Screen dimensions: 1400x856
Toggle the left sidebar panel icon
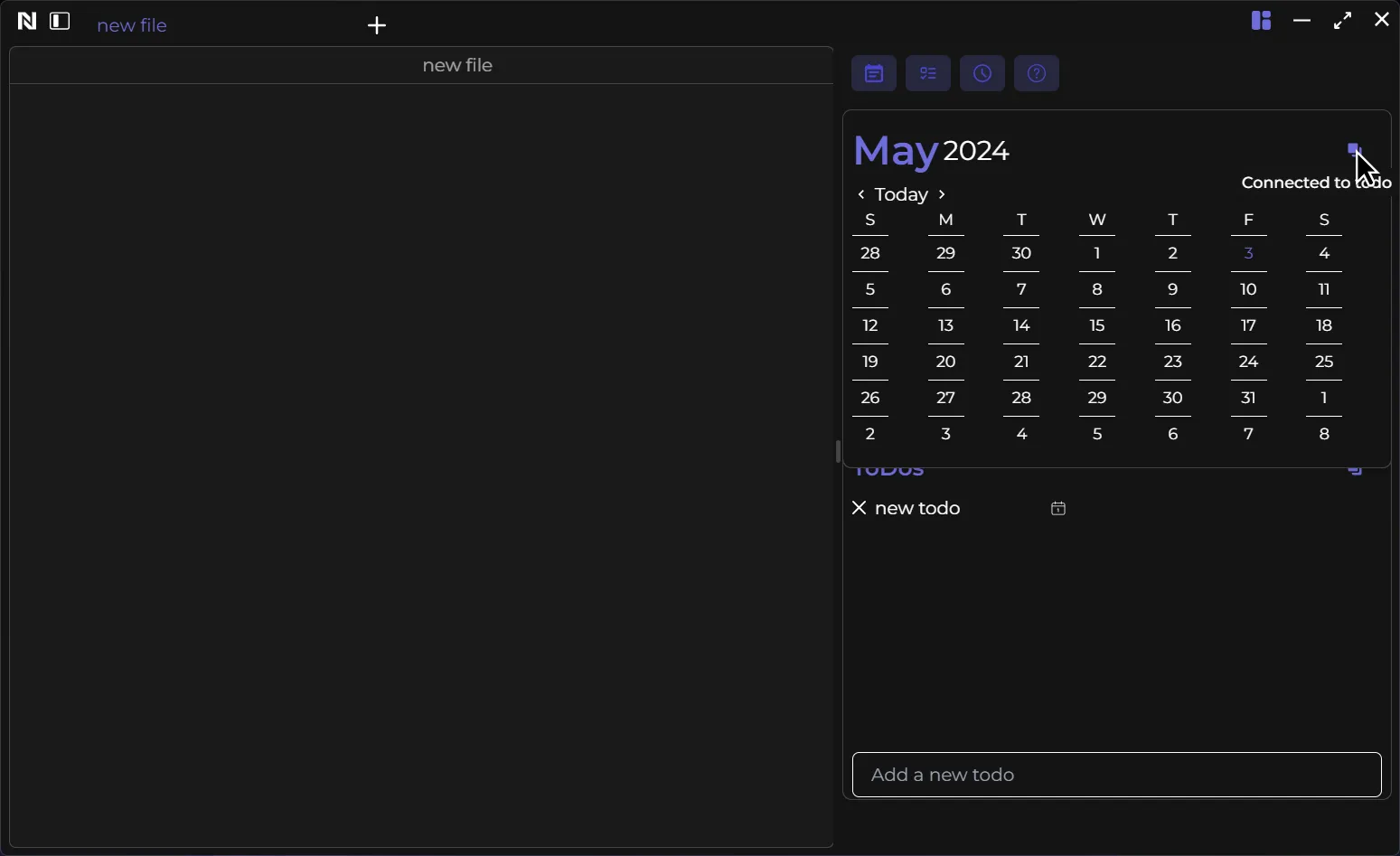[x=60, y=21]
